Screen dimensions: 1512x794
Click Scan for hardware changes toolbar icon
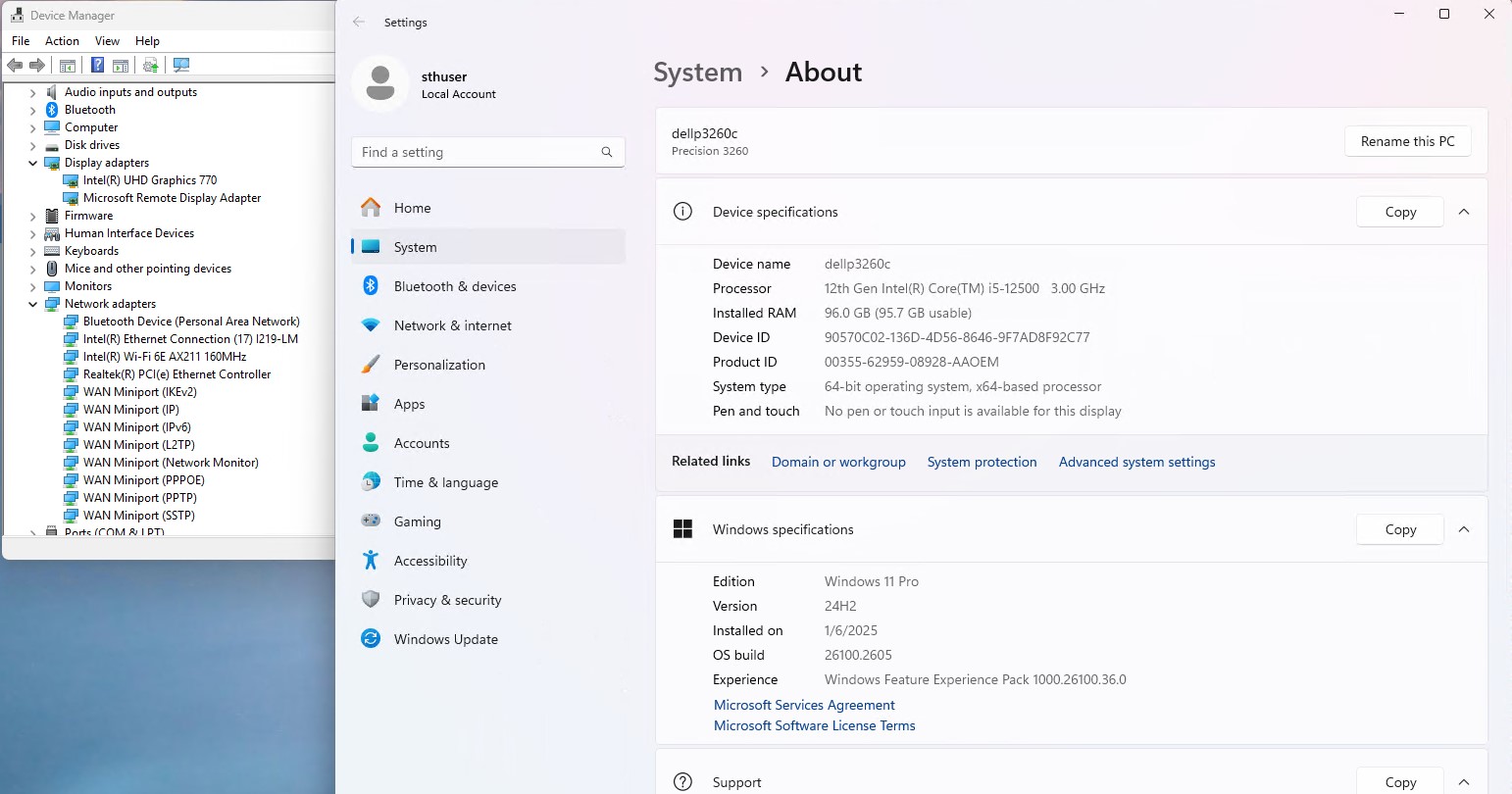[181, 66]
